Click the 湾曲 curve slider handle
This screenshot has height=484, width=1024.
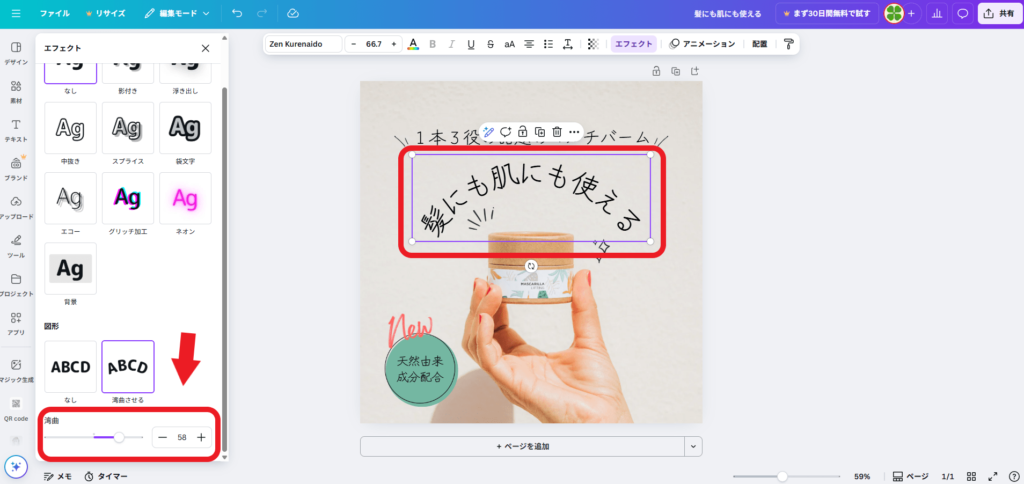point(119,437)
